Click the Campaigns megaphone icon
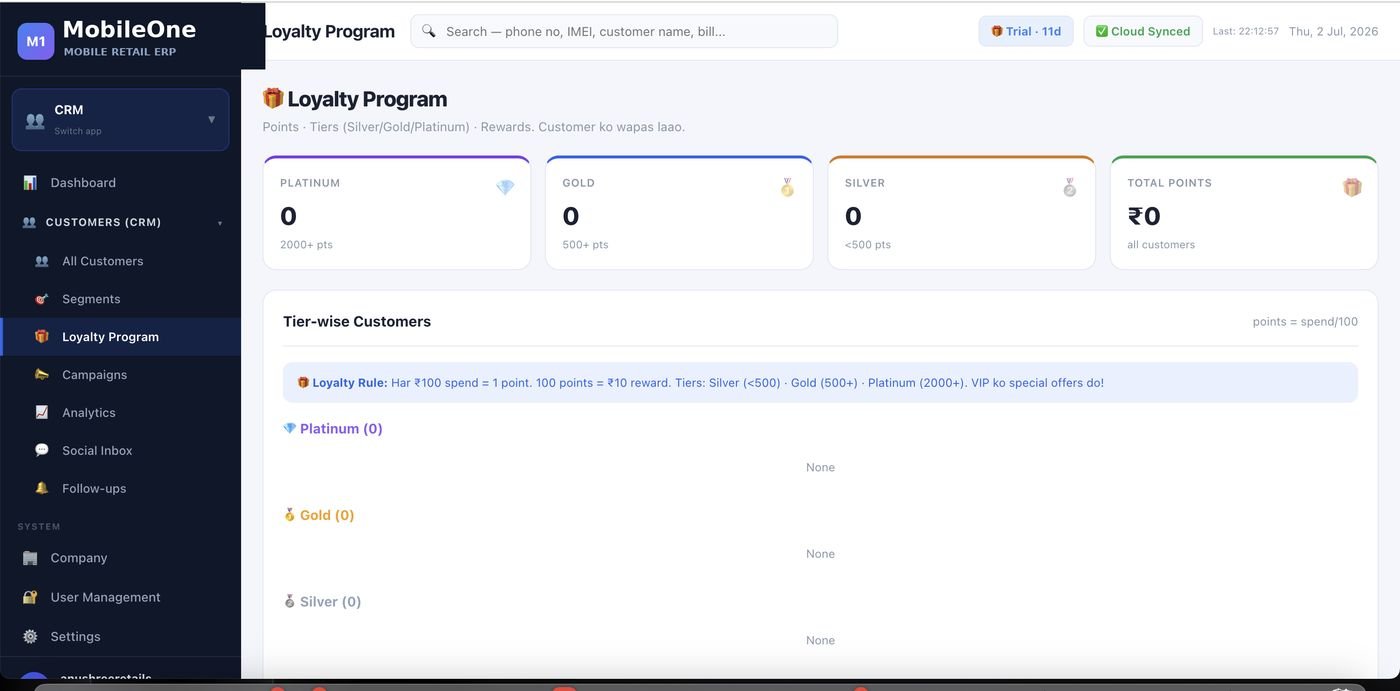The height and width of the screenshot is (691, 1400). pos(42,374)
